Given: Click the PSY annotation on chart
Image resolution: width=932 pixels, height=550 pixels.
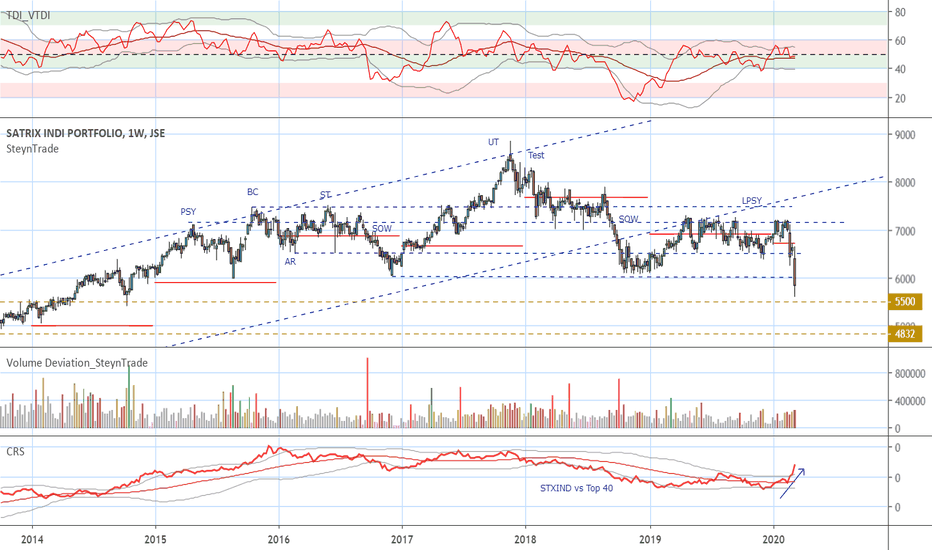Looking at the screenshot, I should [x=188, y=212].
